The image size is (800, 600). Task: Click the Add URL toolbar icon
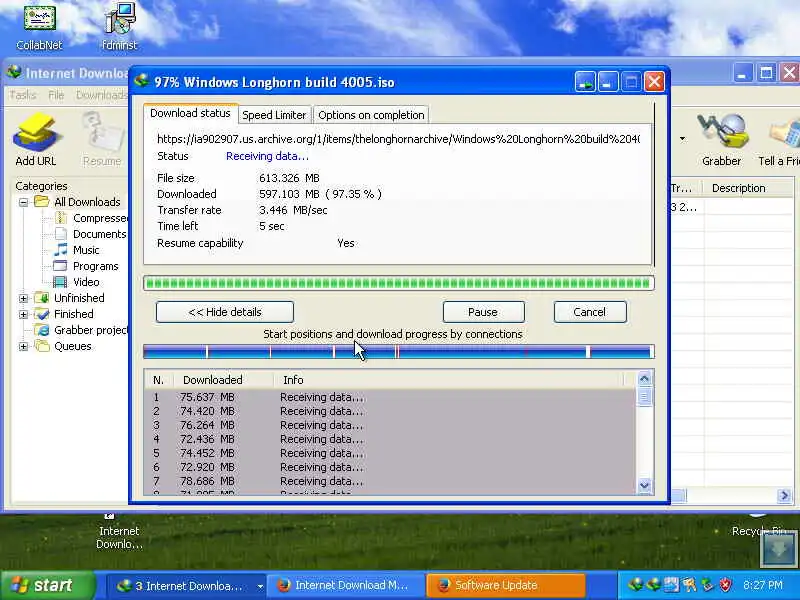36,139
